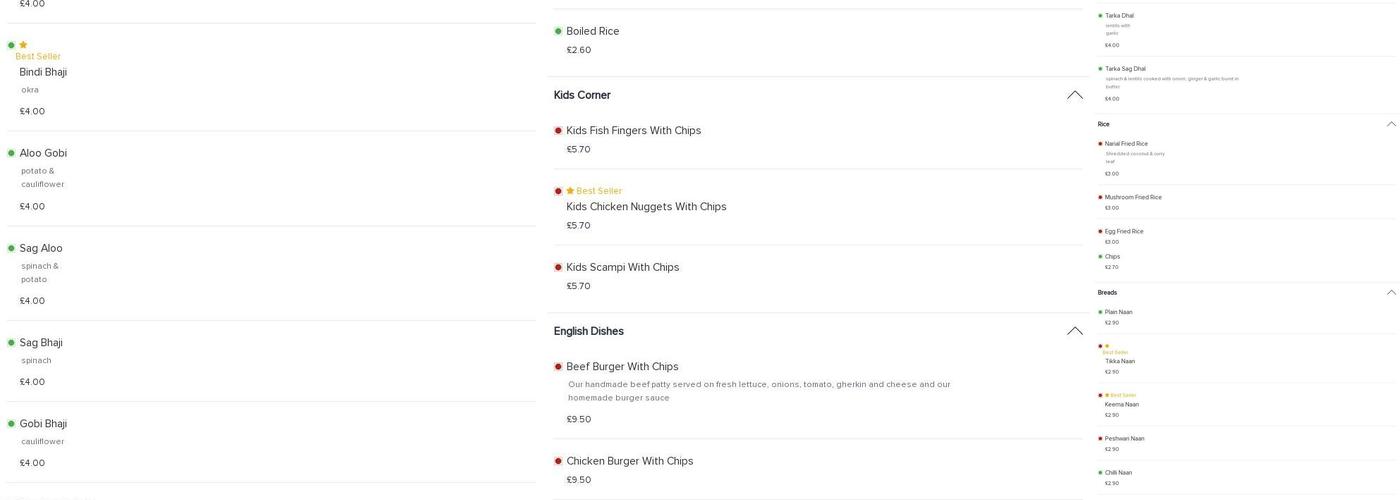This screenshot has height=500, width=1400.
Task: Click the Bindi Bhaji best seller star
Action: pos(23,45)
